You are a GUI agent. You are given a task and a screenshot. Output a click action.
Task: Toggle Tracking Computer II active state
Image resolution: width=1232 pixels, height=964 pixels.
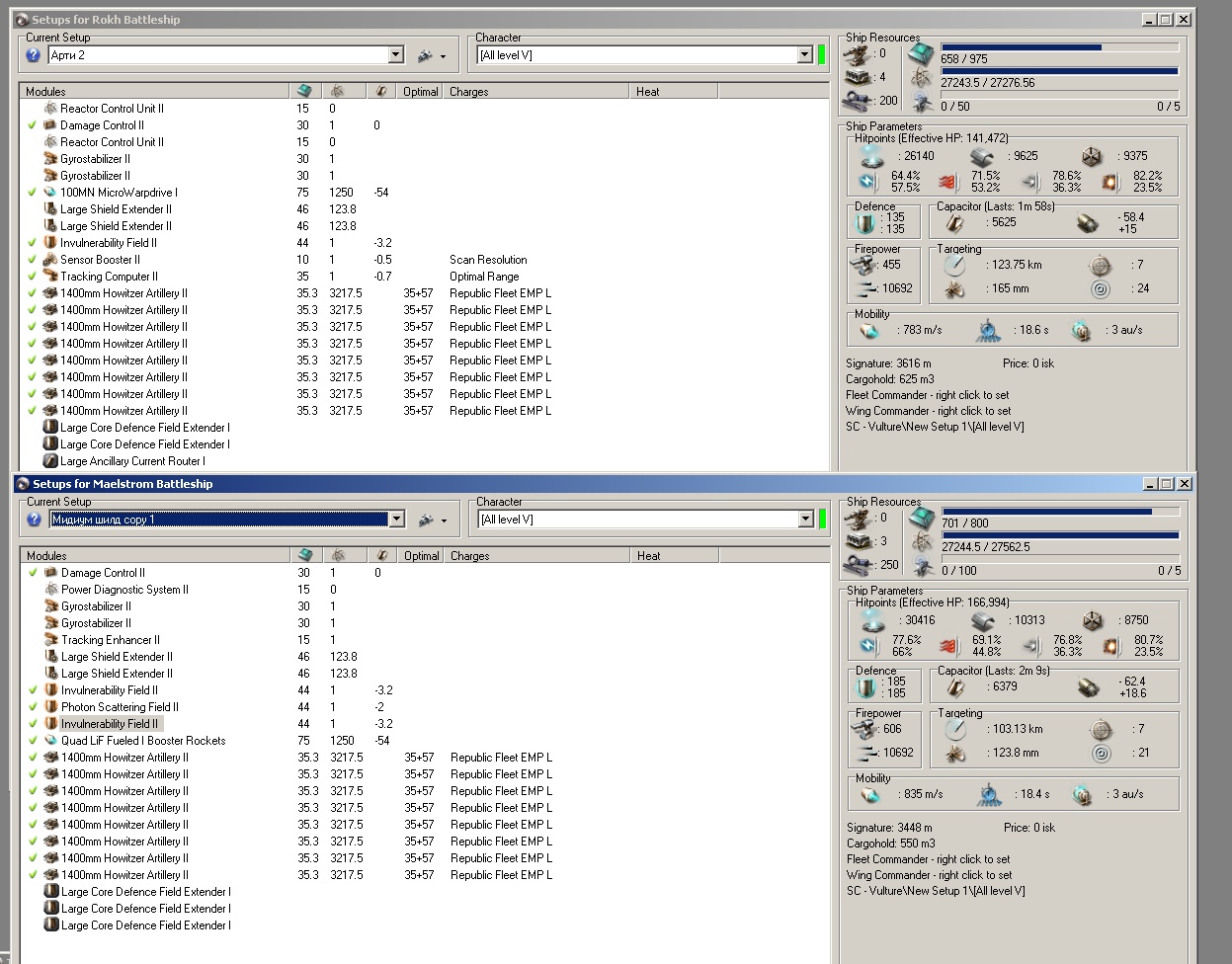click(33, 277)
